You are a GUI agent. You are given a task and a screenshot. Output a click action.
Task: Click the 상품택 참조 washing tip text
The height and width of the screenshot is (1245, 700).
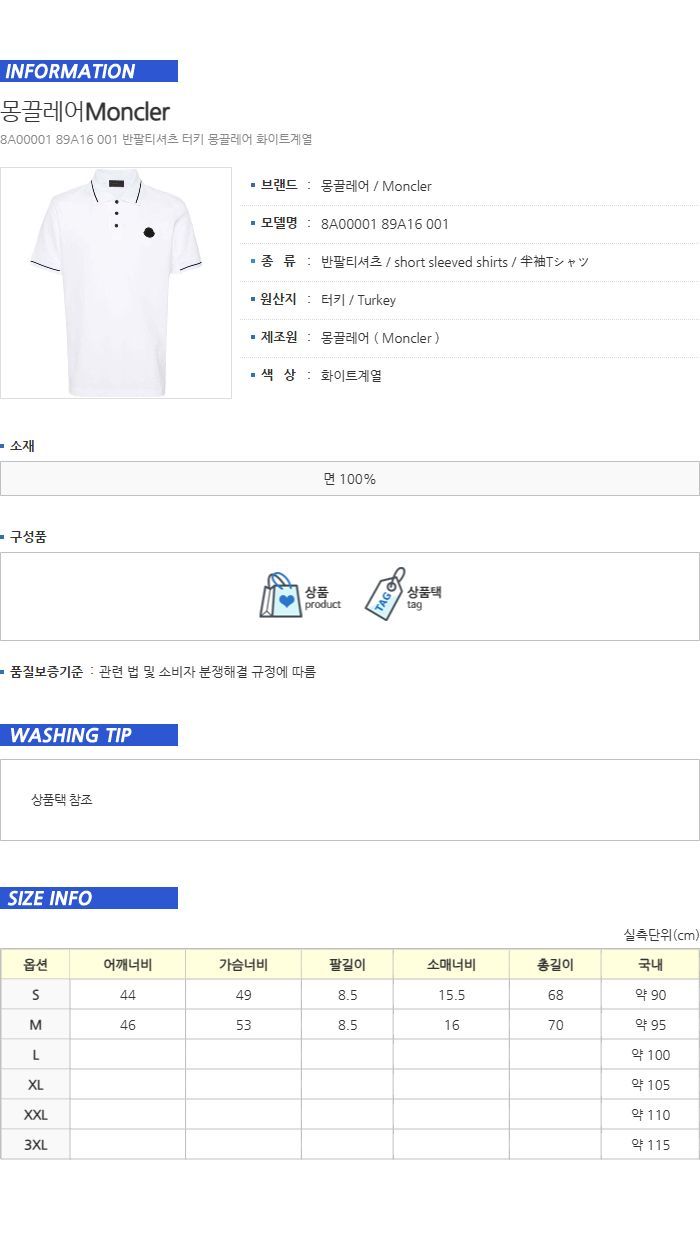(62, 800)
